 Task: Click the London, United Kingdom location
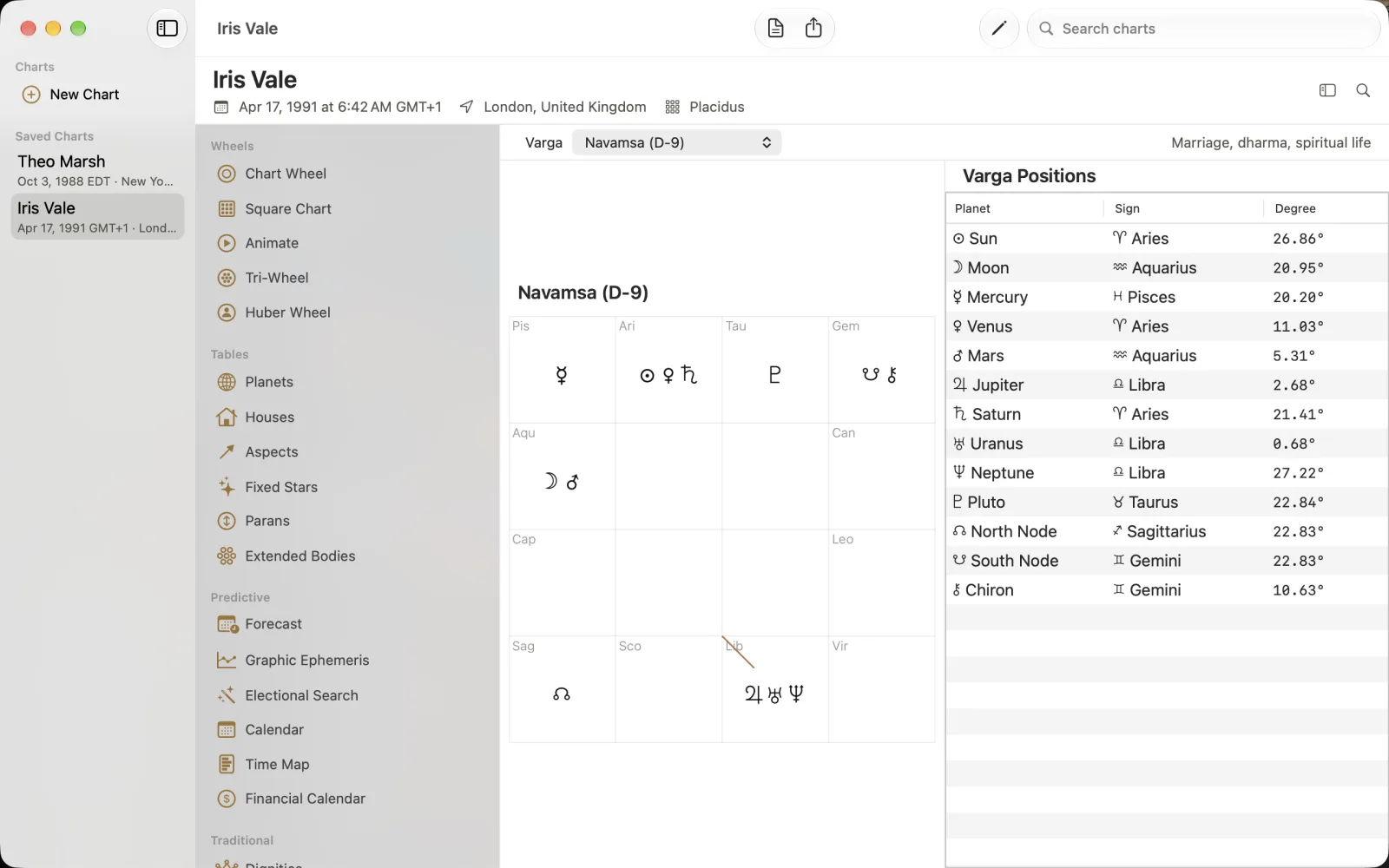(564, 107)
